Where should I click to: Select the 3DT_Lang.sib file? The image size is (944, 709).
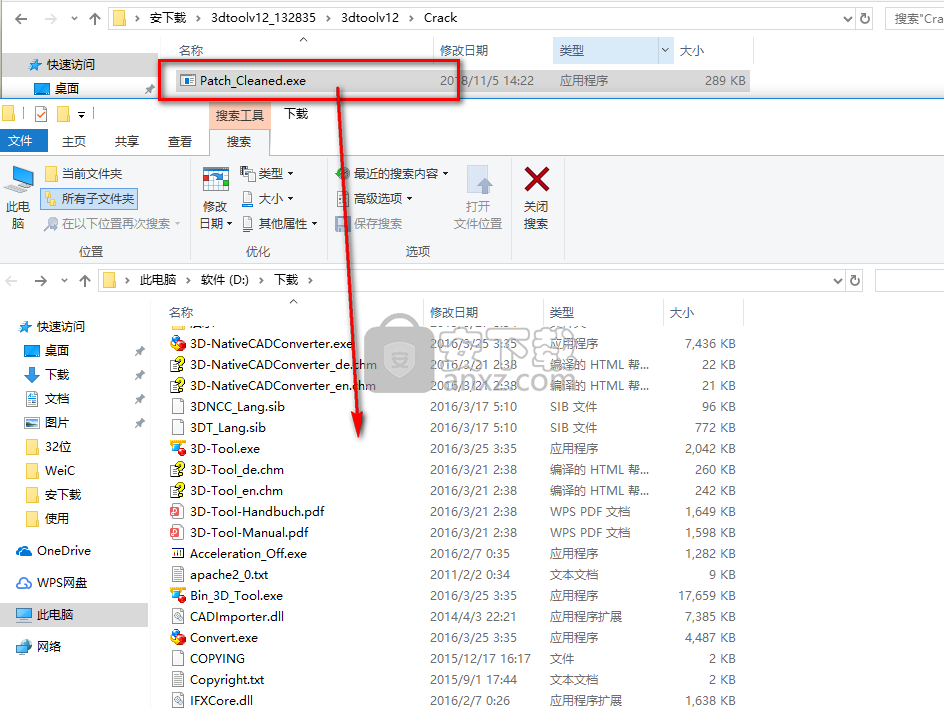pos(228,428)
